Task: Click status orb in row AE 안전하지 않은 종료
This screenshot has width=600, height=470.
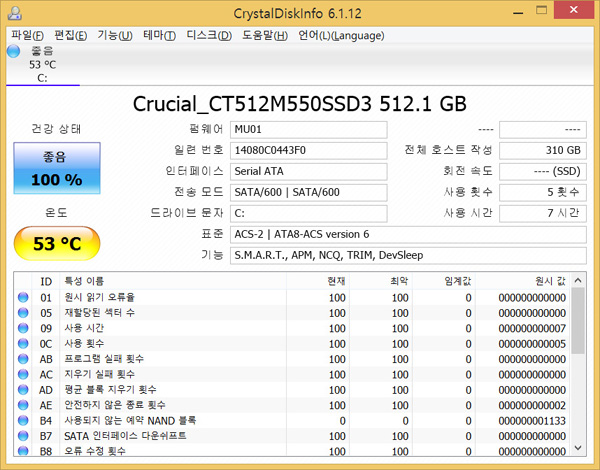Action: click(23, 405)
